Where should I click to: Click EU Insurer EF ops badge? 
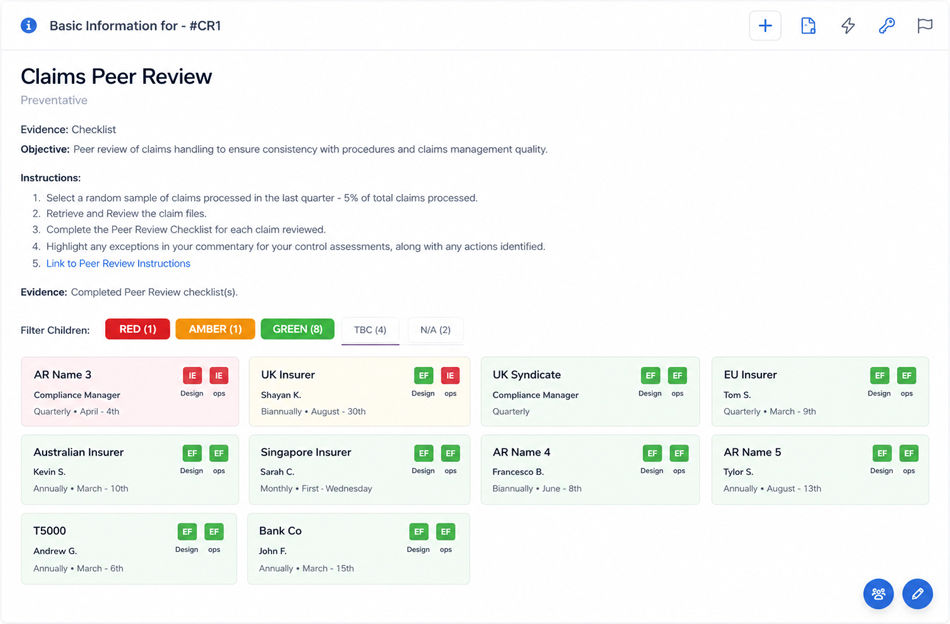point(906,376)
